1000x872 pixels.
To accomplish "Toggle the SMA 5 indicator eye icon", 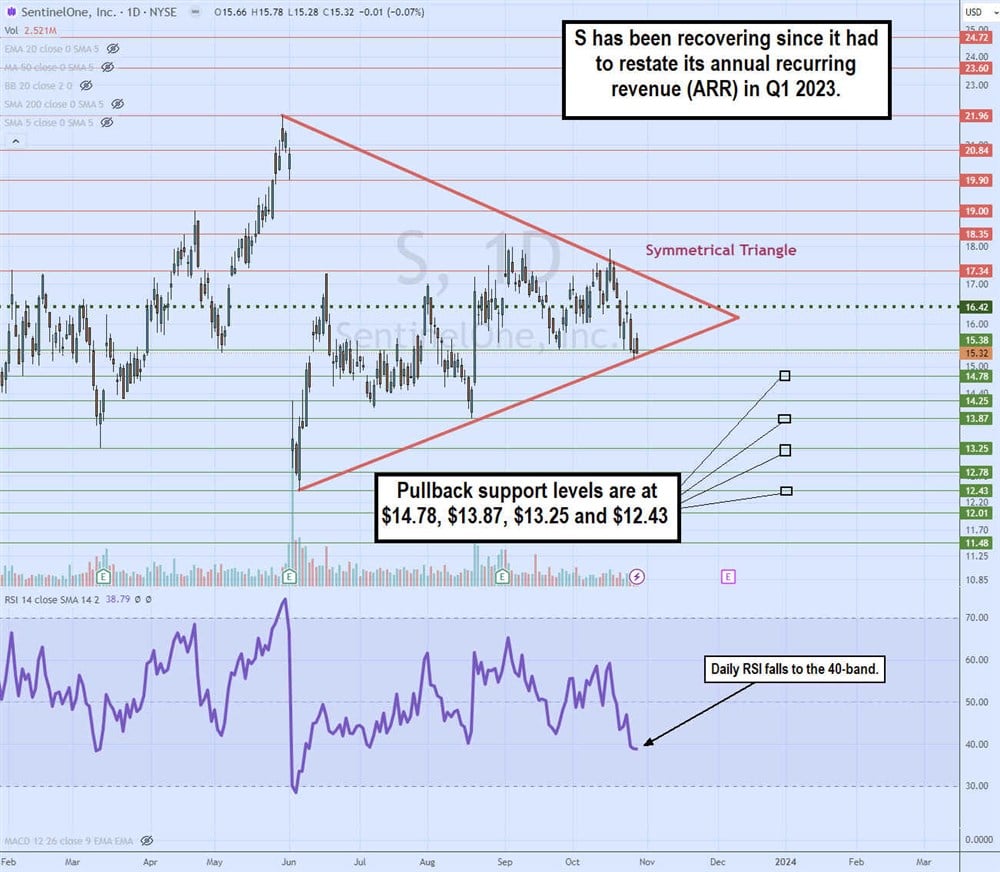I will tap(107, 122).
